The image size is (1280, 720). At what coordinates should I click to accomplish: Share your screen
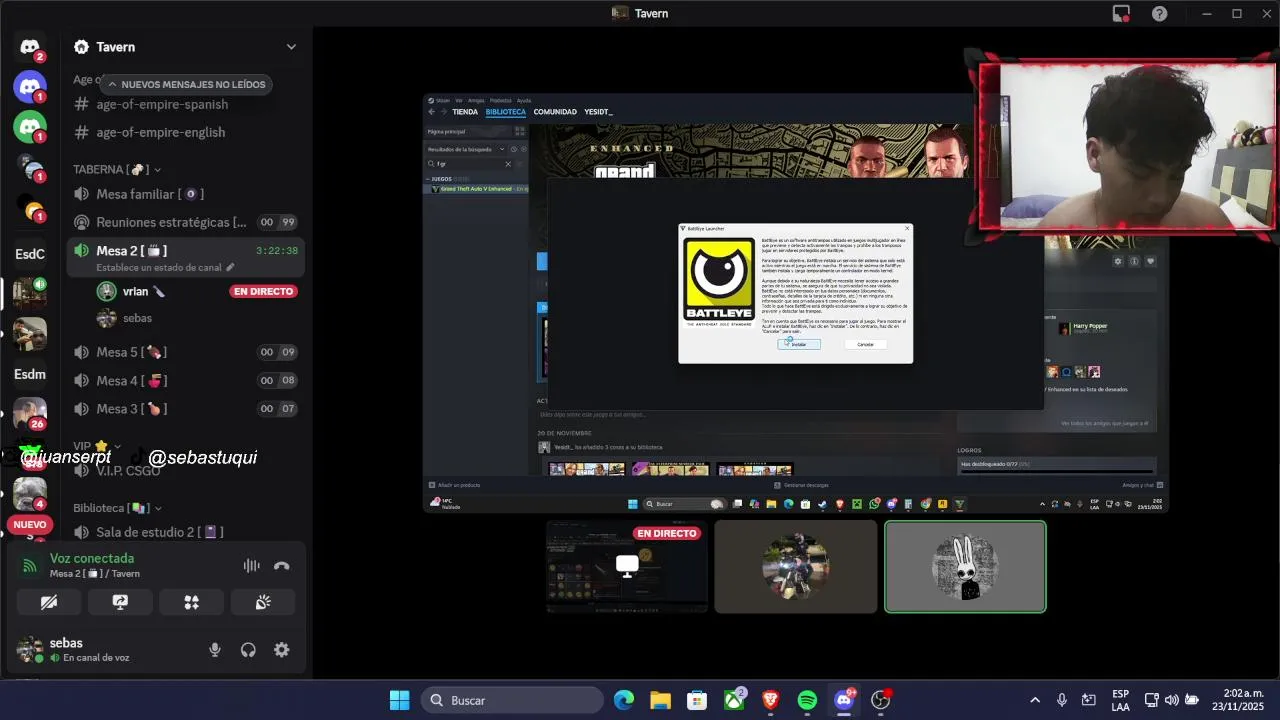click(120, 602)
